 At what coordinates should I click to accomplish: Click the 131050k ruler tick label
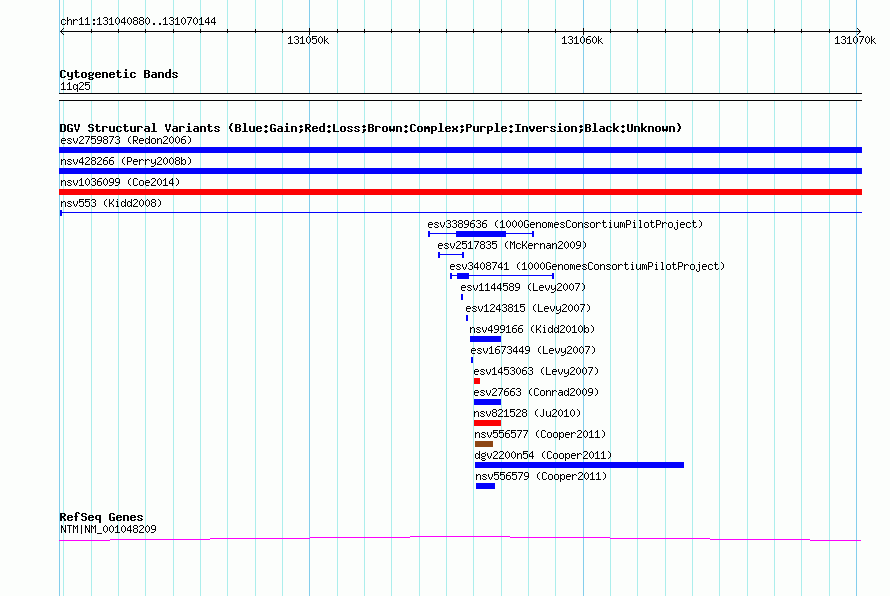(308, 40)
